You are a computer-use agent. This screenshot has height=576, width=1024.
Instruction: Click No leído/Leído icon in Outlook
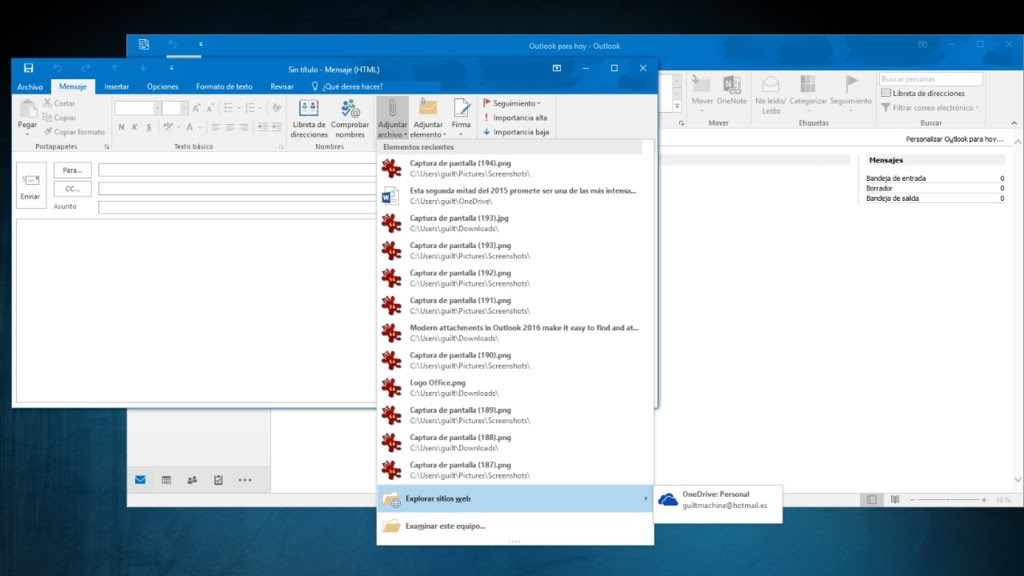[x=771, y=95]
